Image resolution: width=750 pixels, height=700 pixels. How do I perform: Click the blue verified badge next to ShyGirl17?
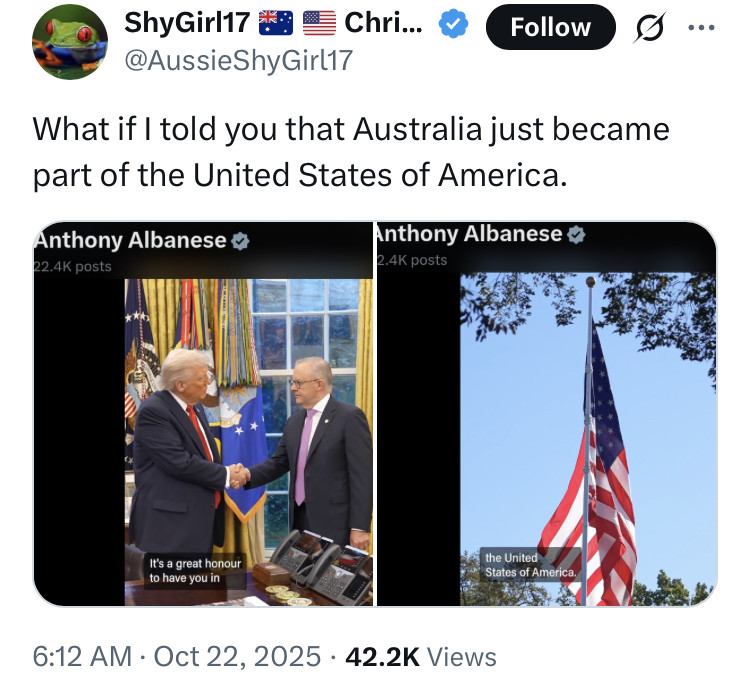[453, 23]
